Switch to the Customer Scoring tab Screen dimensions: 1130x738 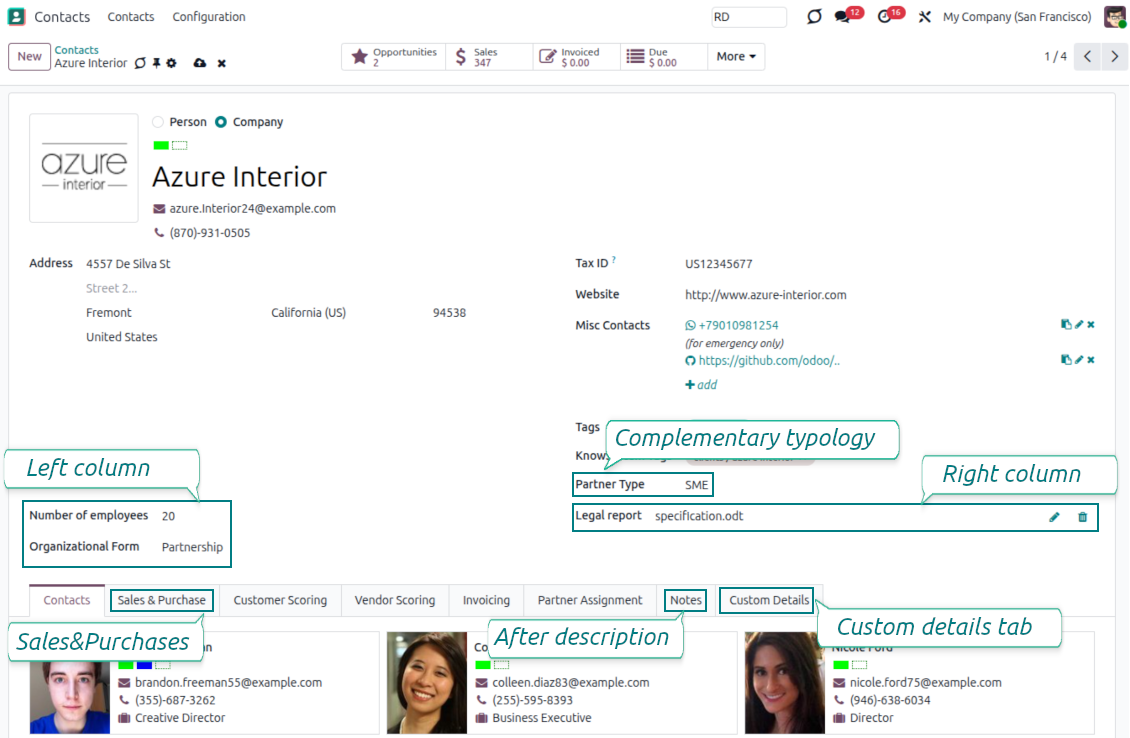[280, 600]
